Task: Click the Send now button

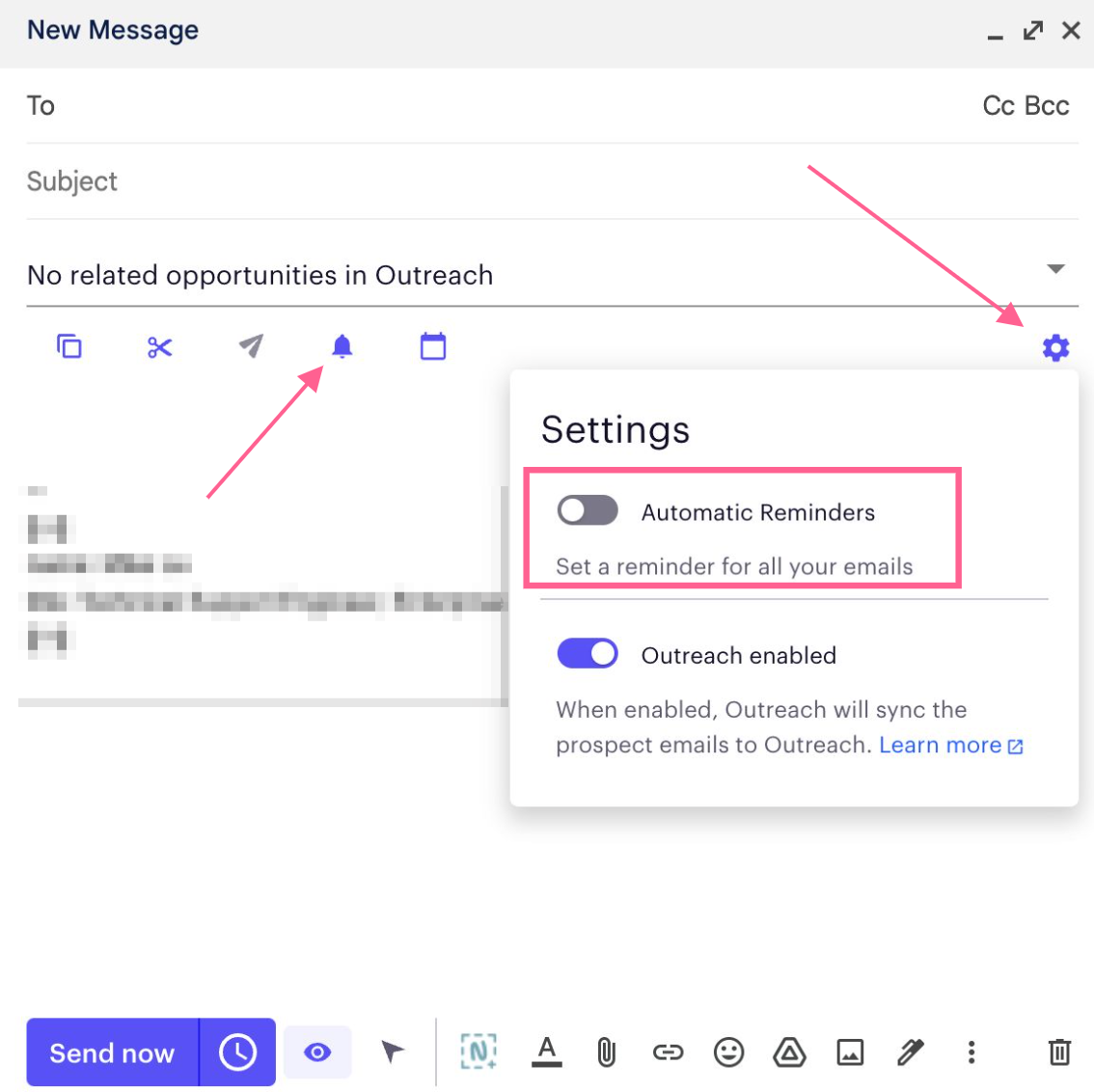Action: (x=112, y=1052)
